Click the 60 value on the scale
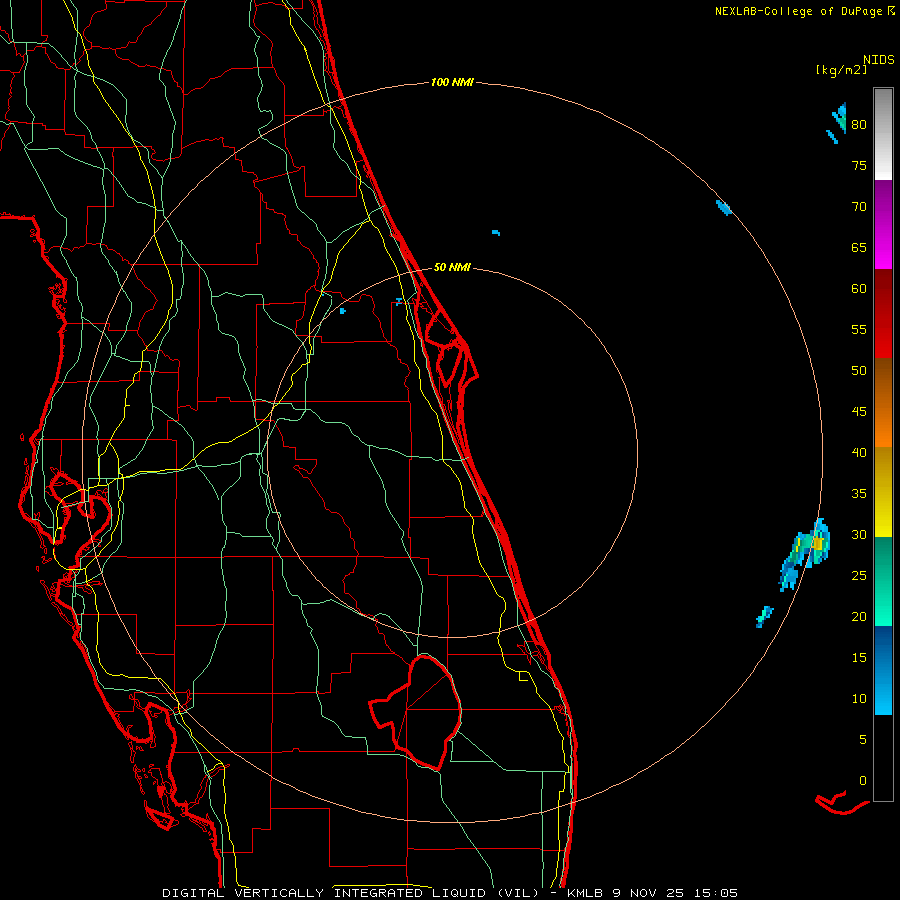The height and width of the screenshot is (900, 900). [859, 289]
